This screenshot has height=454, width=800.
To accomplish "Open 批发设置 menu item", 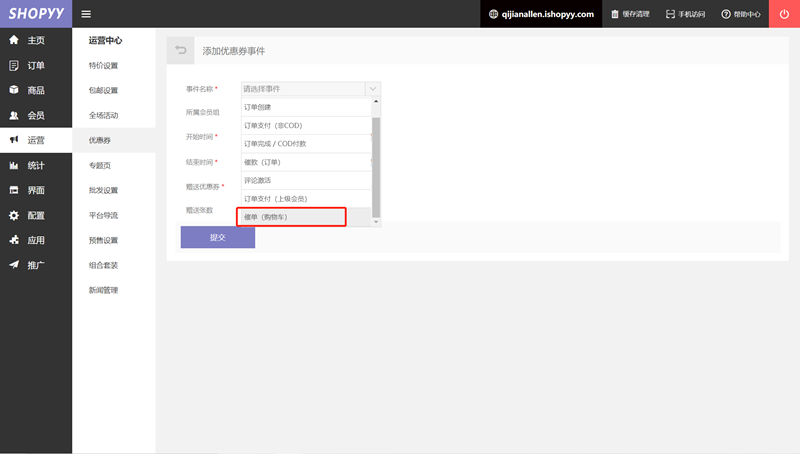I will [x=103, y=190].
